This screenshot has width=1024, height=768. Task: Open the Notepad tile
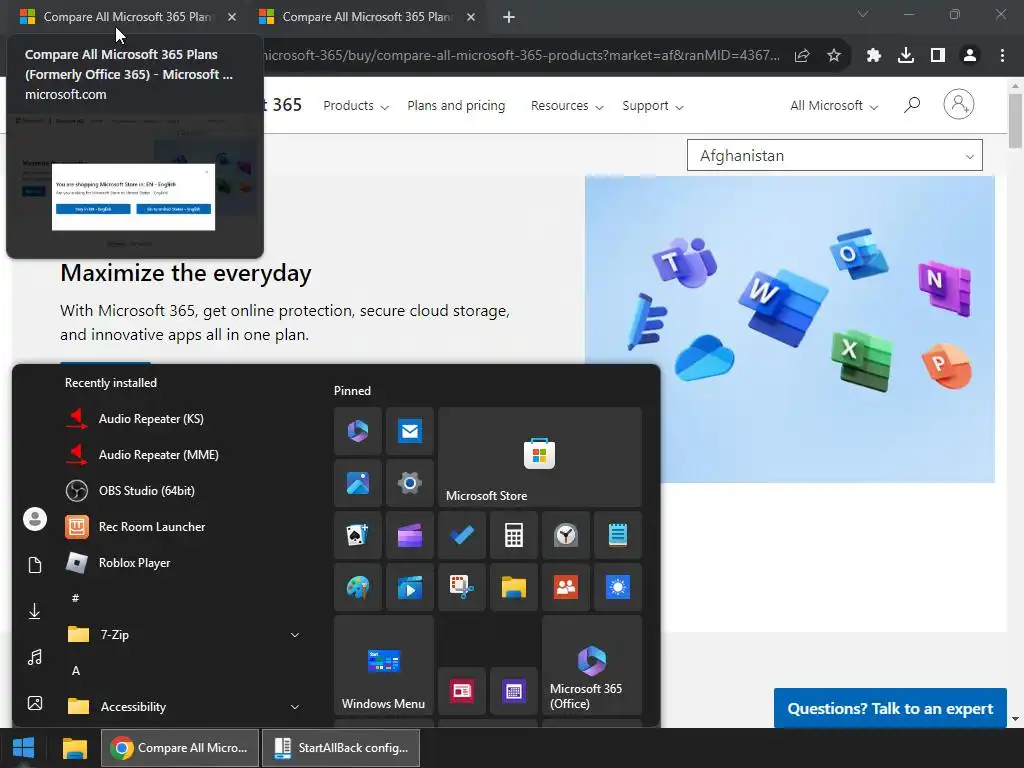pyautogui.click(x=618, y=535)
